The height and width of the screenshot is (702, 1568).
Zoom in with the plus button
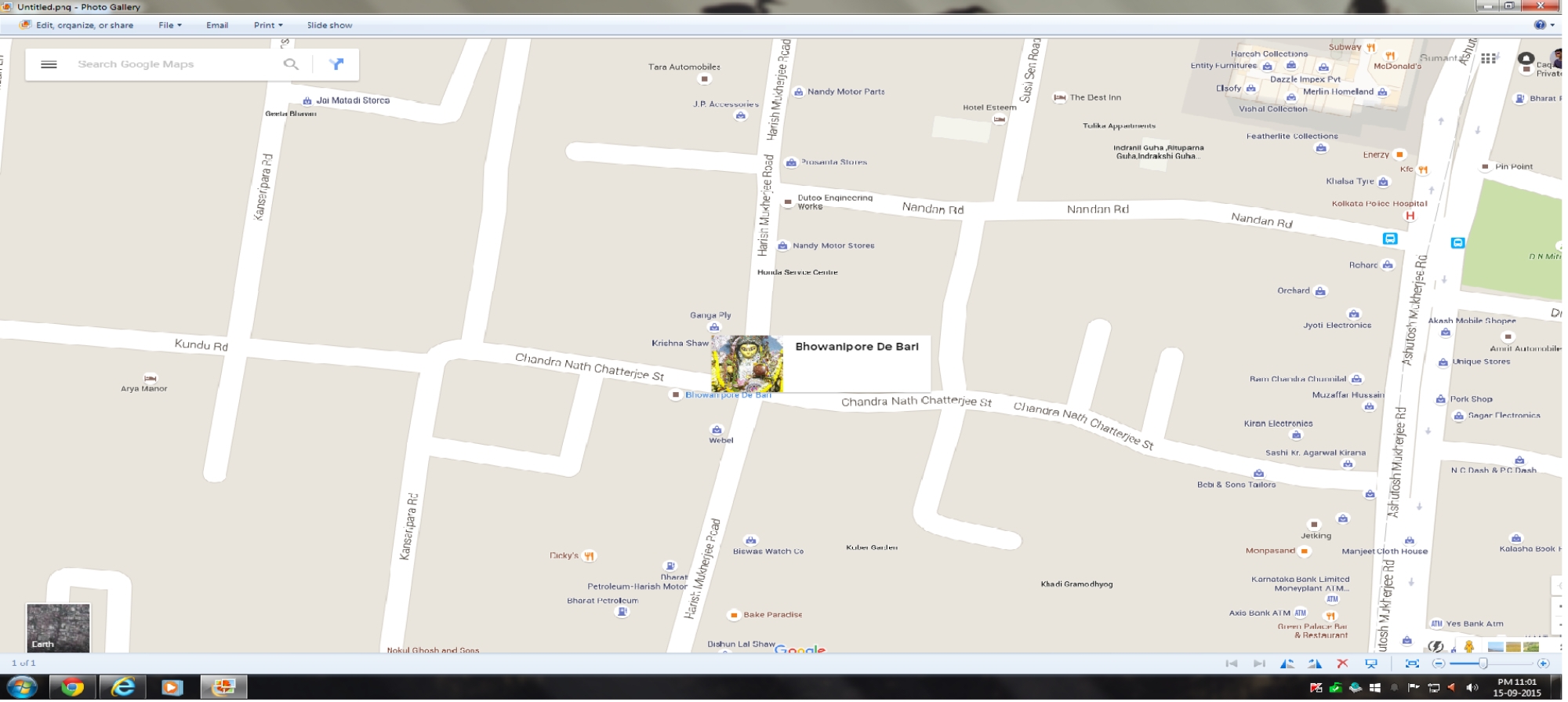tap(1543, 664)
